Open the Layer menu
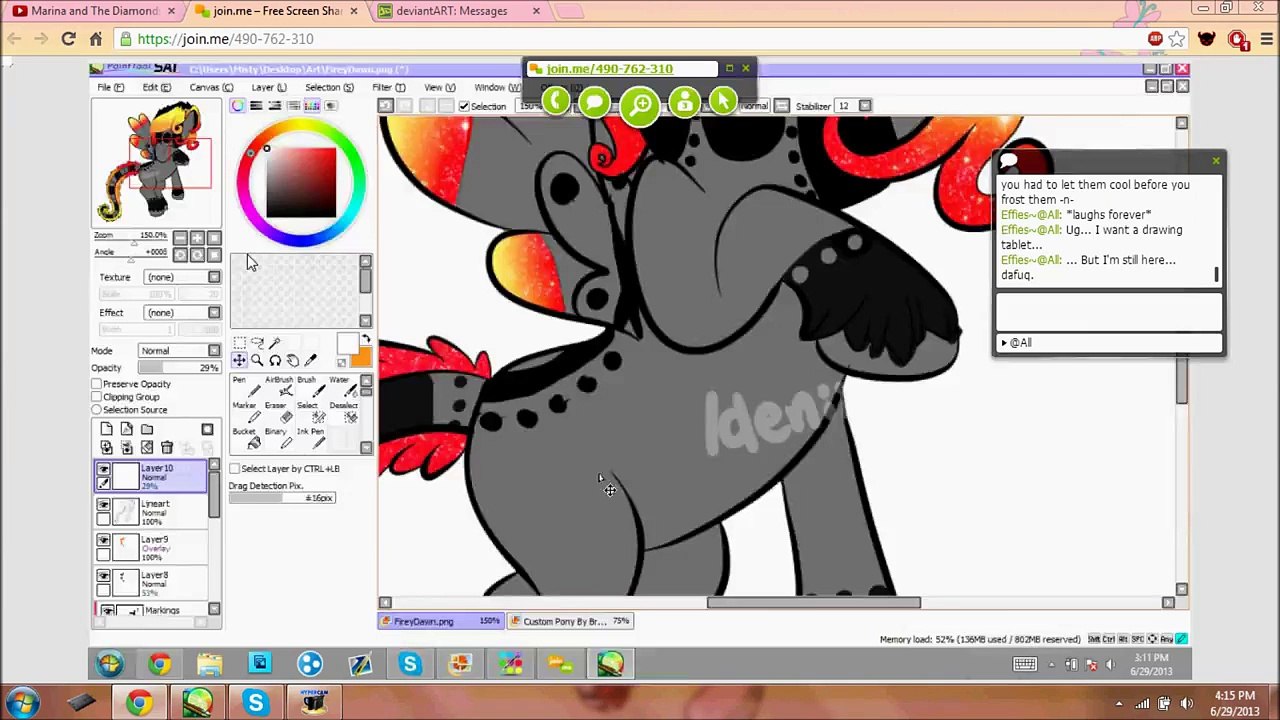Image resolution: width=1280 pixels, height=720 pixels. pos(268,88)
